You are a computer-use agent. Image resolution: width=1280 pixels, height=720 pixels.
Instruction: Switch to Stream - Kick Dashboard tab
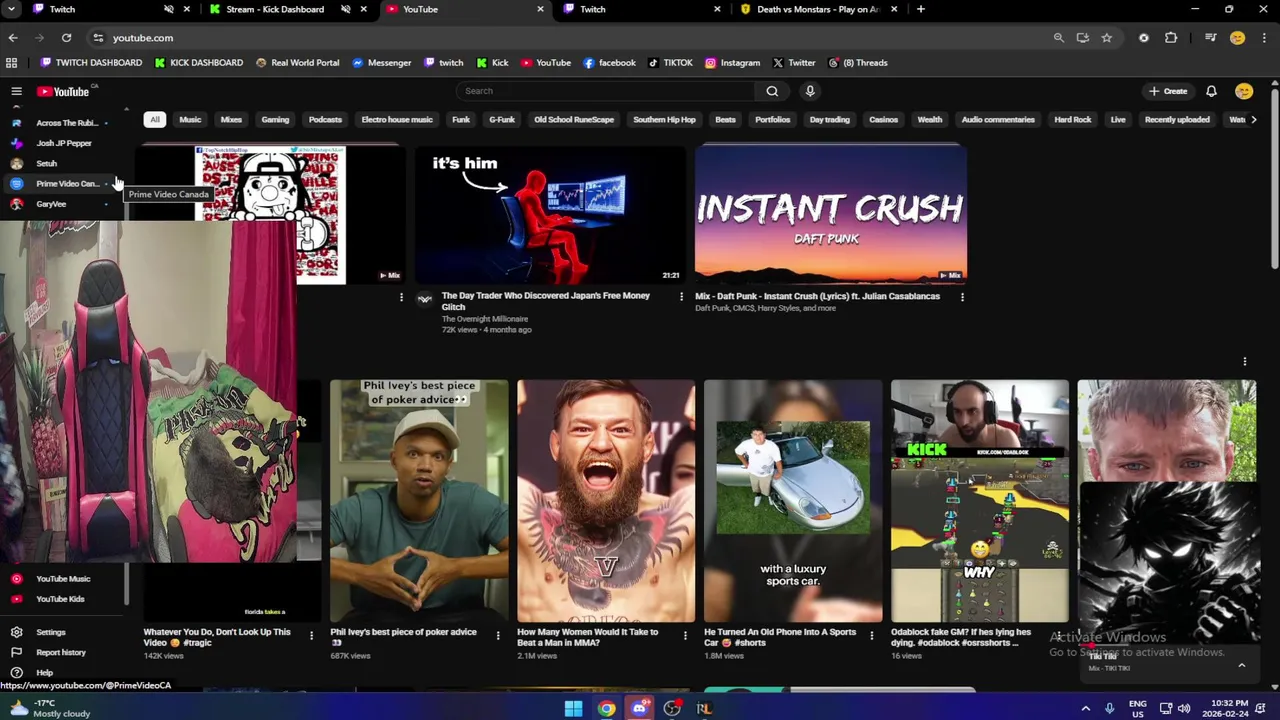tap(274, 9)
